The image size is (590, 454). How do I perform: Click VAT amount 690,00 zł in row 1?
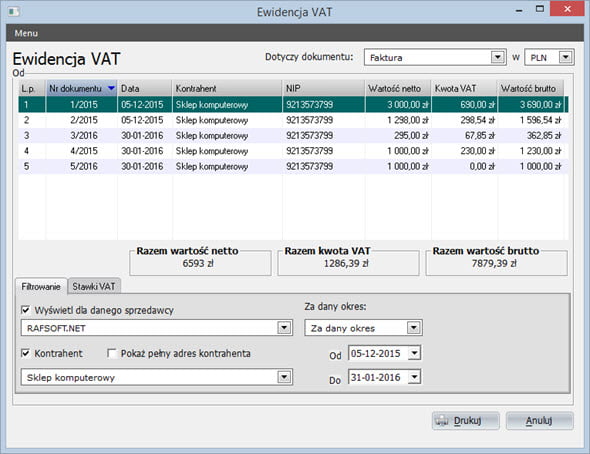click(465, 105)
